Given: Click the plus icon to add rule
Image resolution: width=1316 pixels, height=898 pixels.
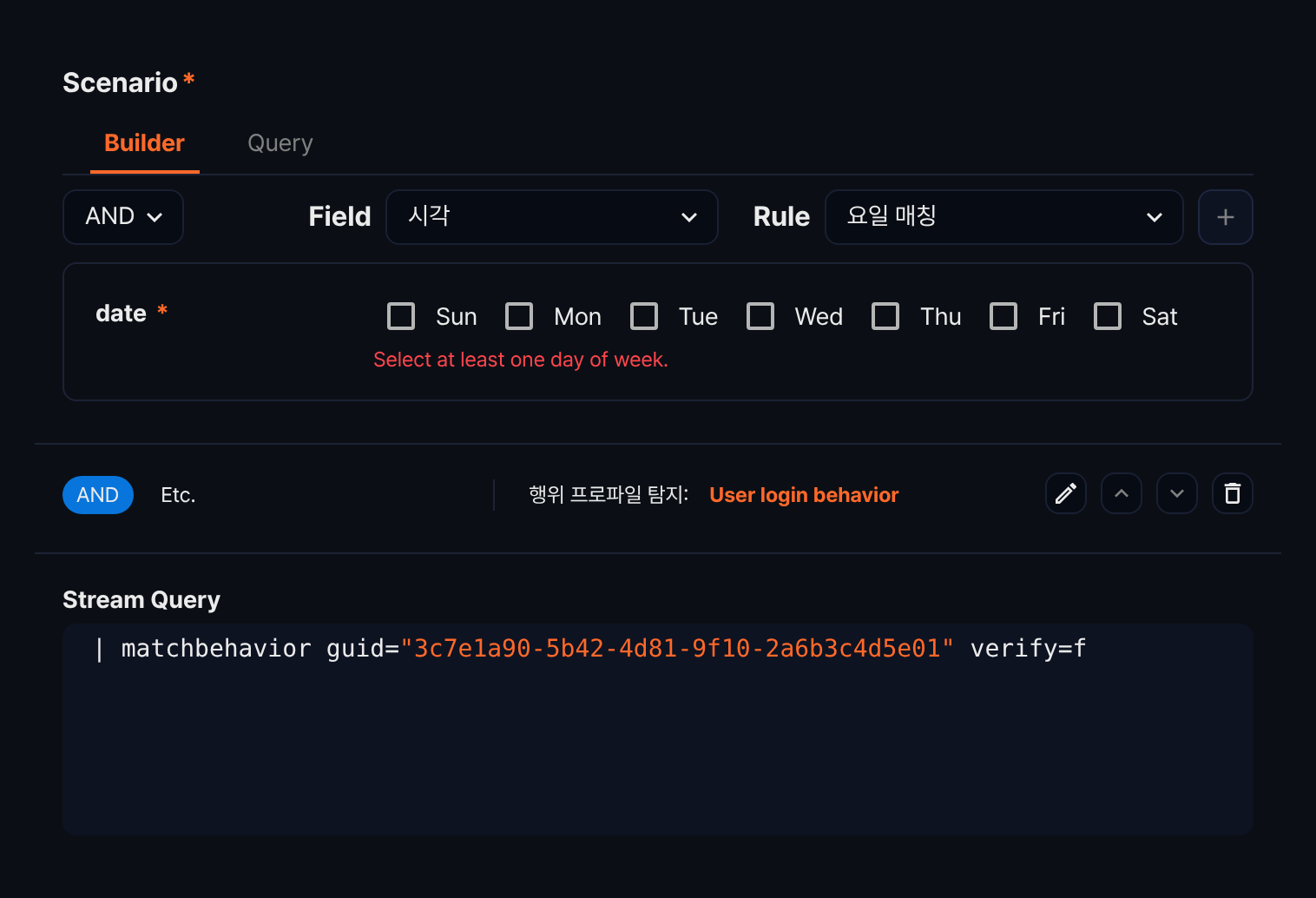Looking at the screenshot, I should (x=1225, y=217).
